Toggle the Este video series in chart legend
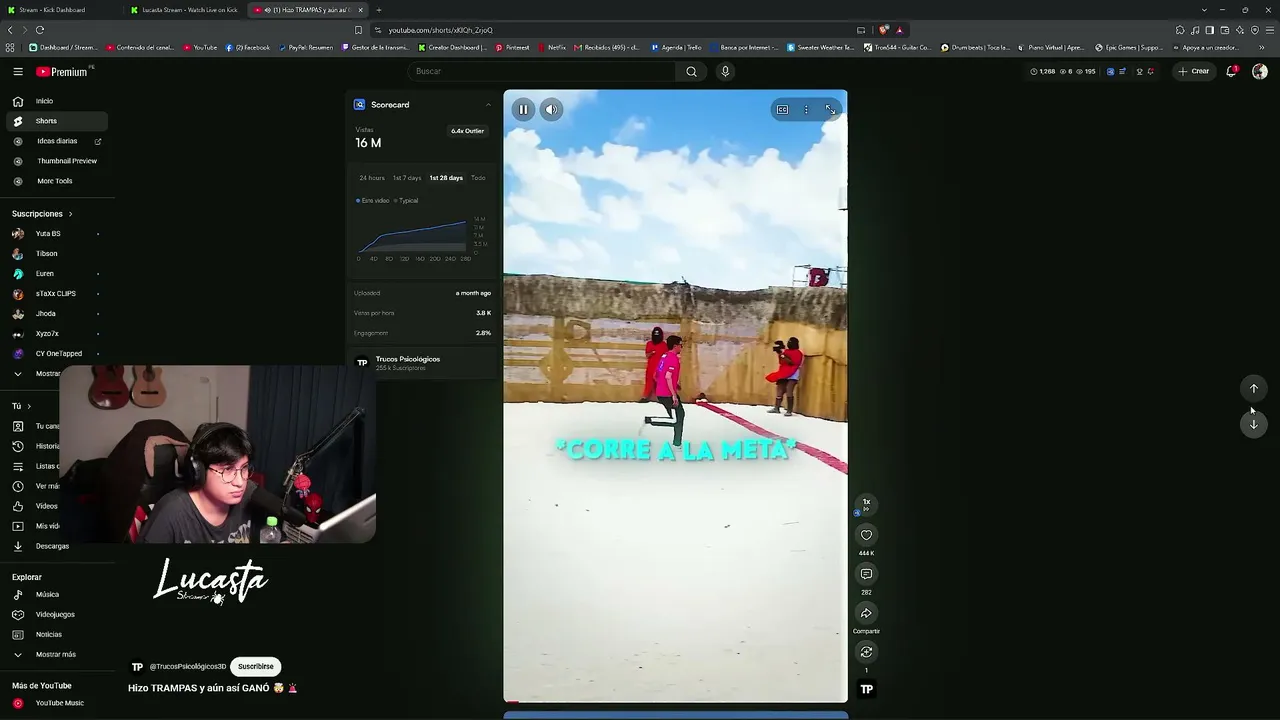Screen dimensions: 1280x720 (373, 201)
